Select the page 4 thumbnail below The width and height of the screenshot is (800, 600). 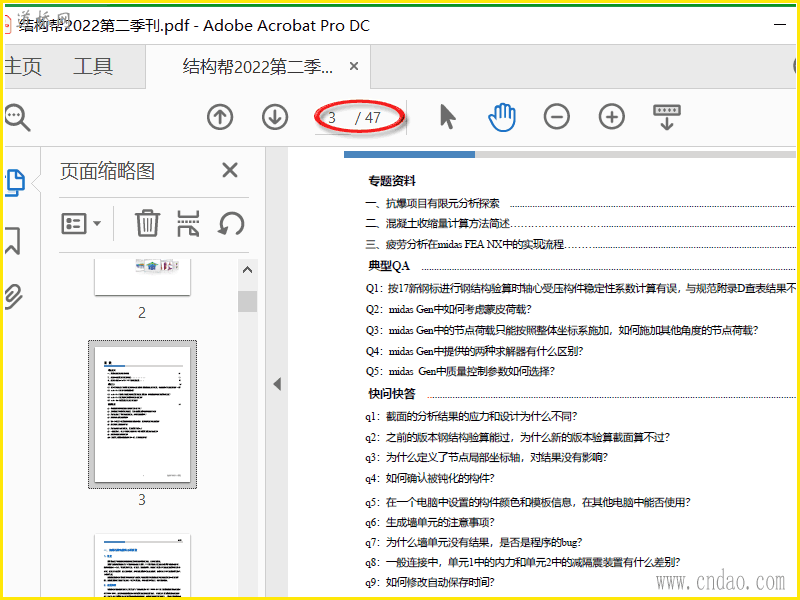pos(142,565)
